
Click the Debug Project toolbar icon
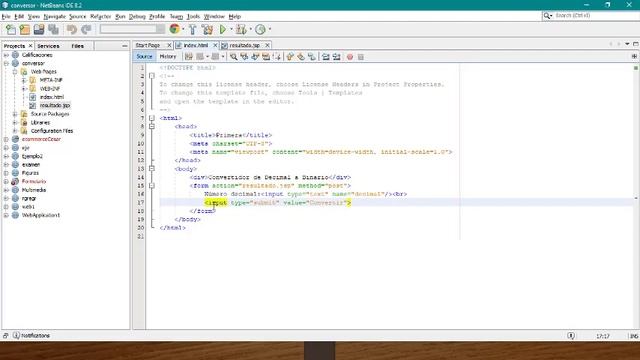coord(241,29)
